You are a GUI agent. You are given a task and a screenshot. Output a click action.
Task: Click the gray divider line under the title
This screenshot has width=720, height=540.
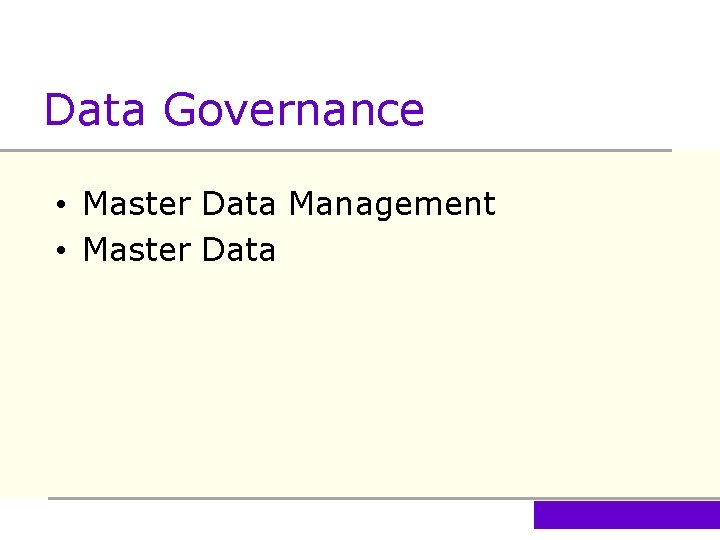tap(336, 151)
